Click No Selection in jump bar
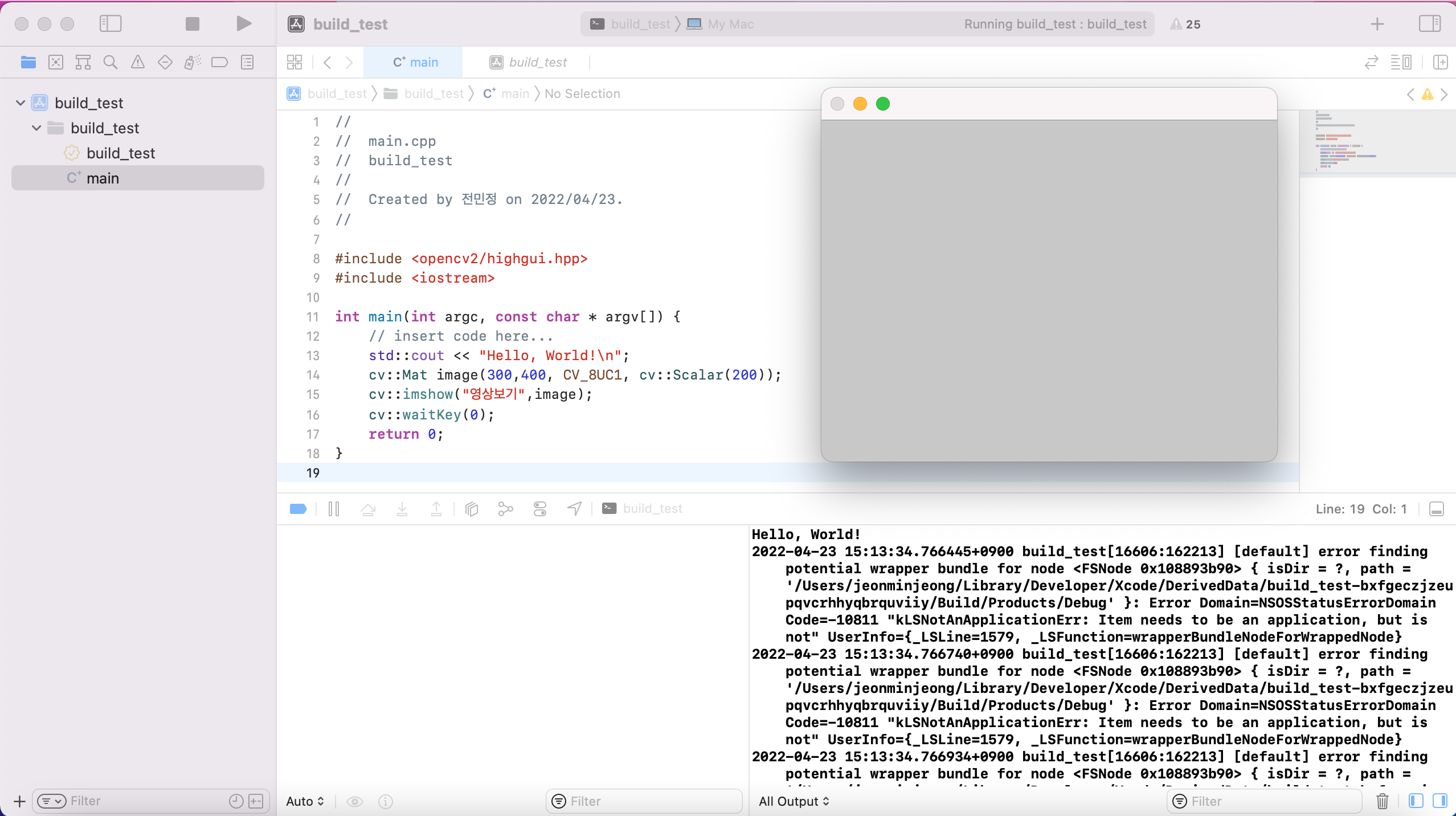Screen dimensions: 1456x816 click(582, 93)
